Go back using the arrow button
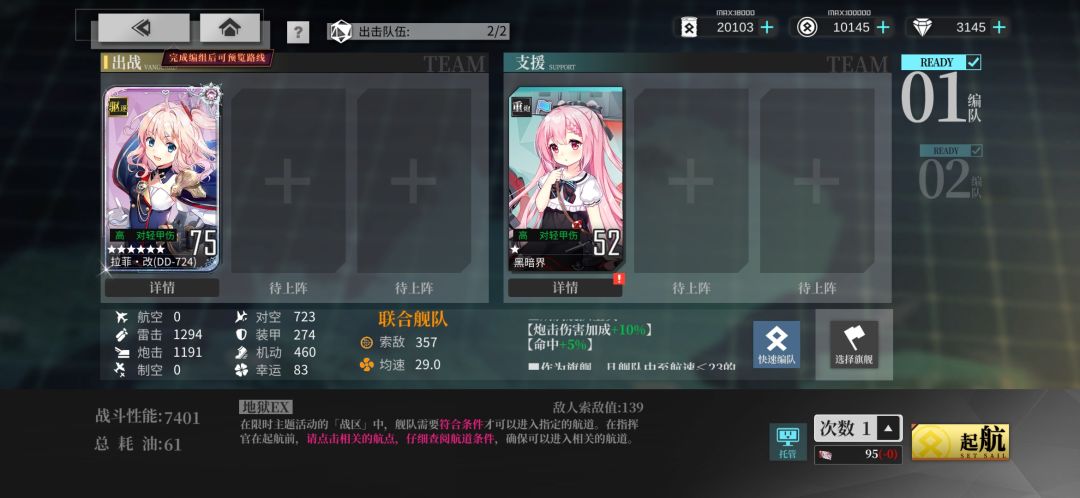The height and width of the screenshot is (498, 1080). (143, 28)
